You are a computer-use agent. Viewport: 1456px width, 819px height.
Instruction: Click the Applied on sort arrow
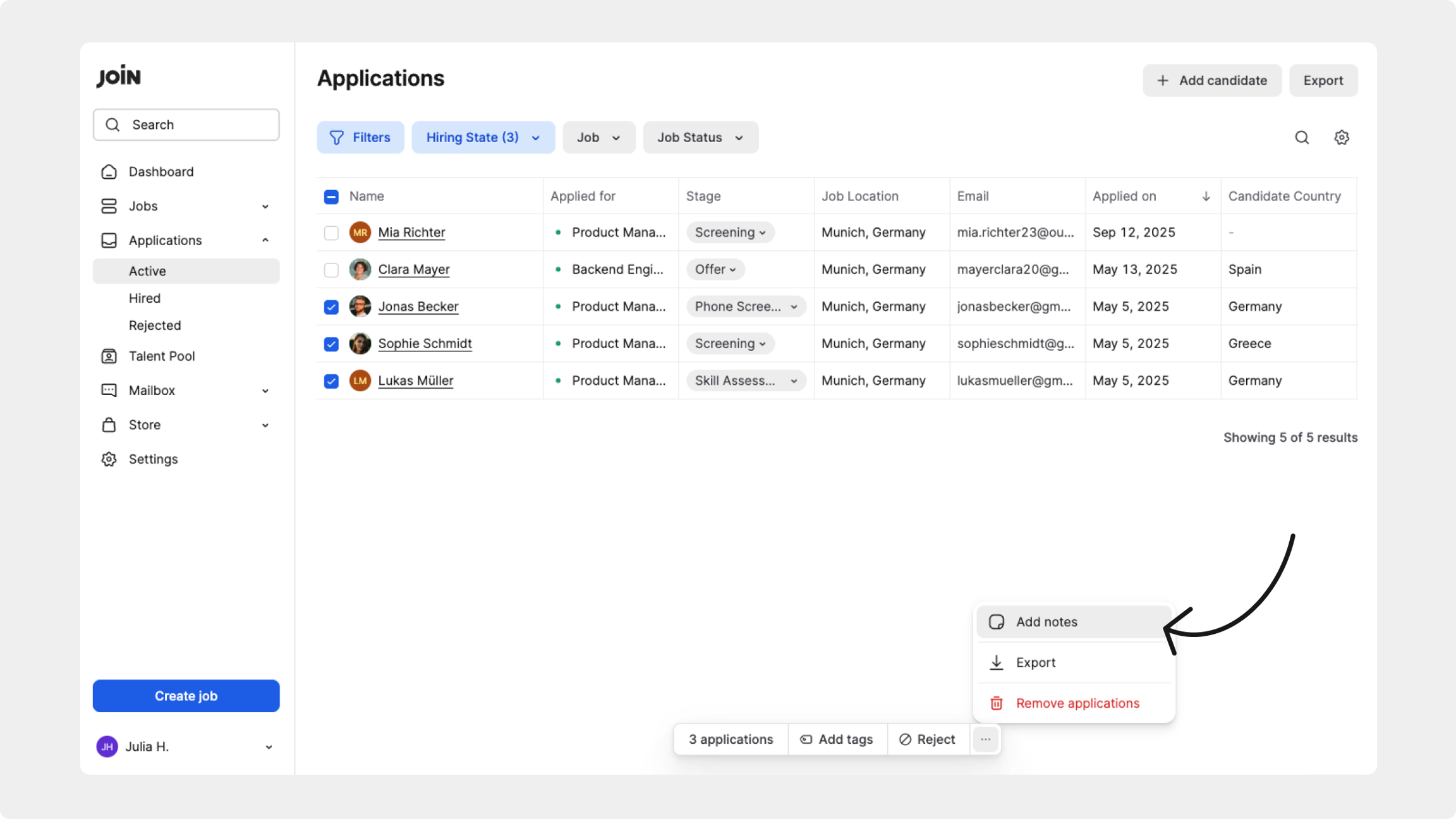[1206, 196]
